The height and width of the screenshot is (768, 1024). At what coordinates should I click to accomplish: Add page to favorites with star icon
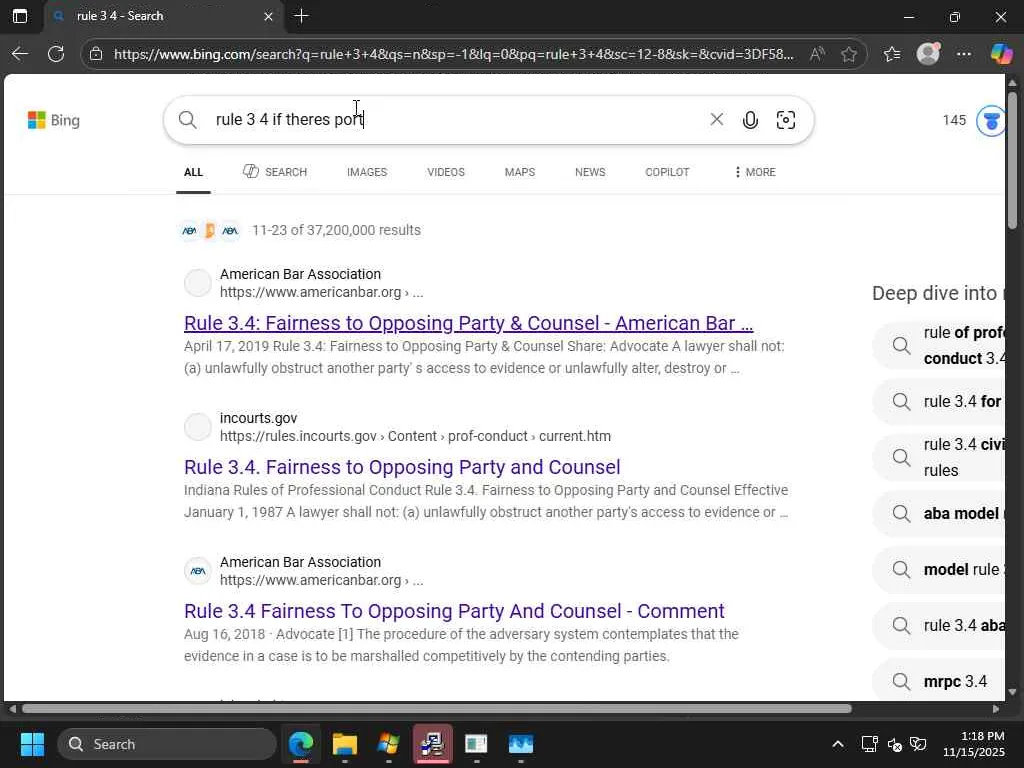pyautogui.click(x=849, y=54)
